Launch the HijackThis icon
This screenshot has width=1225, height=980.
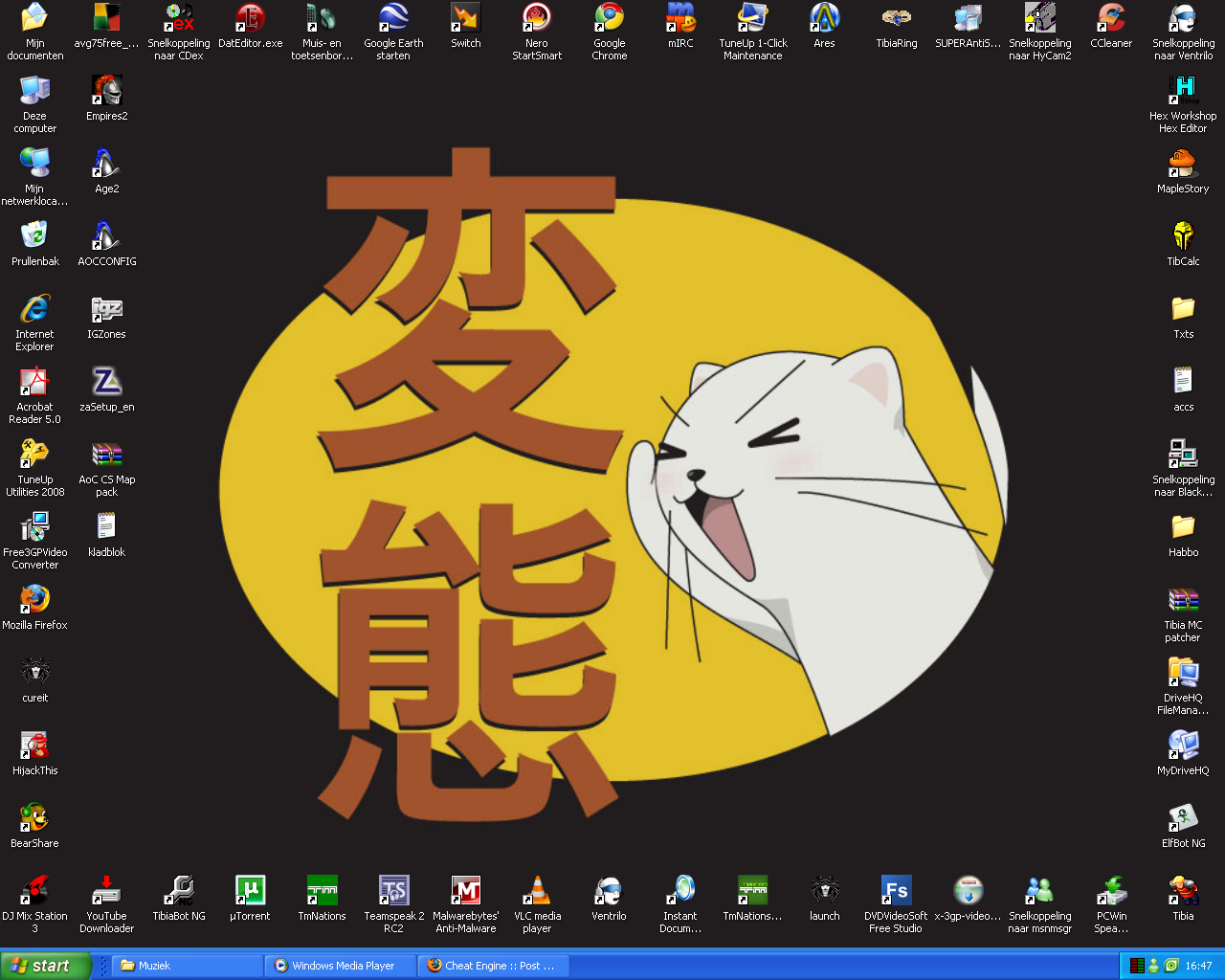(34, 745)
